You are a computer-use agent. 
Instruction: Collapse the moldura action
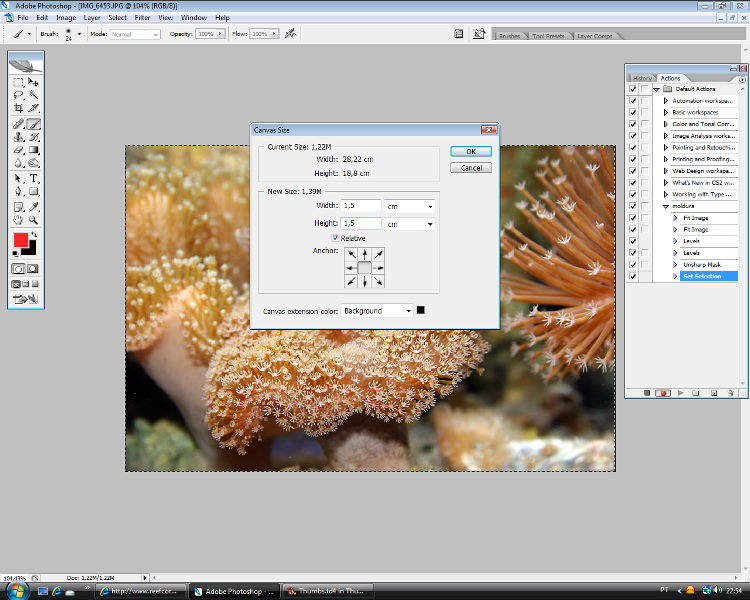[x=666, y=206]
